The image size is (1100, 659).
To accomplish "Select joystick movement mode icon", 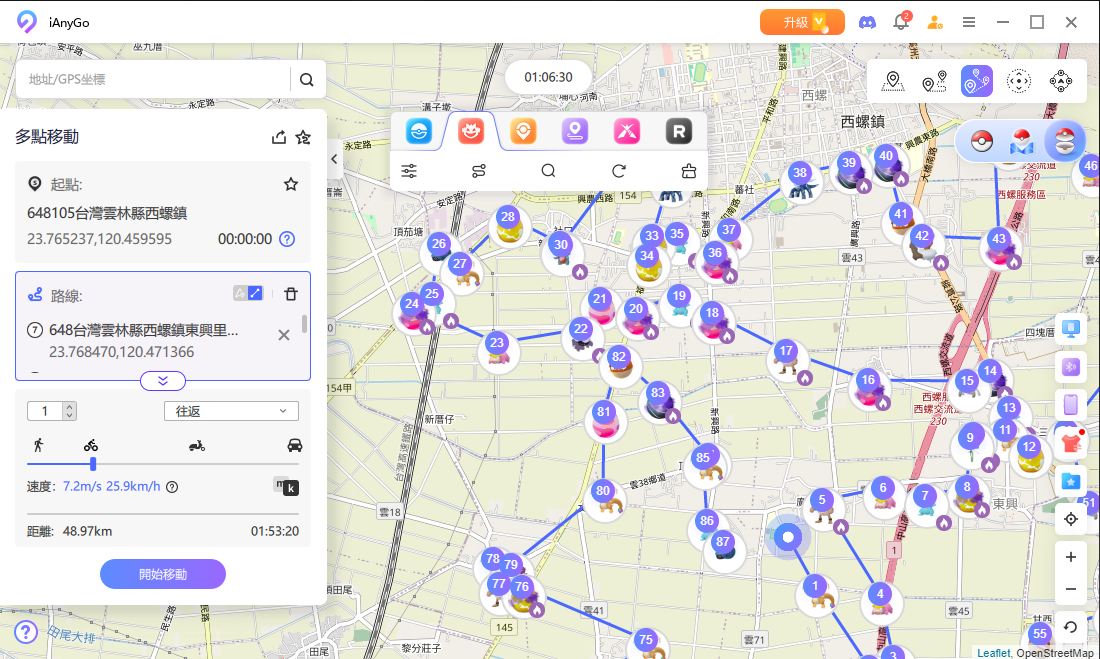I will pyautogui.click(x=1019, y=81).
